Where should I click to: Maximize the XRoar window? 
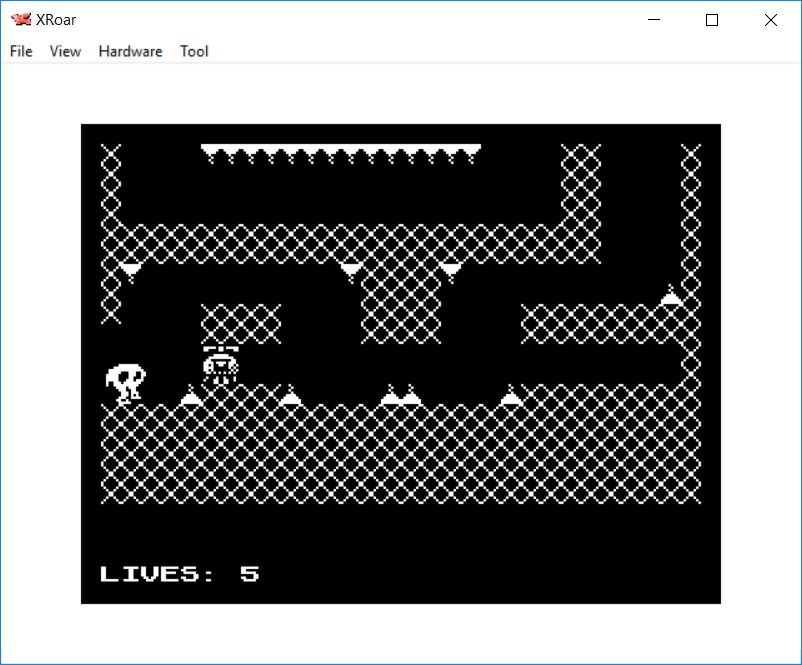coord(712,20)
